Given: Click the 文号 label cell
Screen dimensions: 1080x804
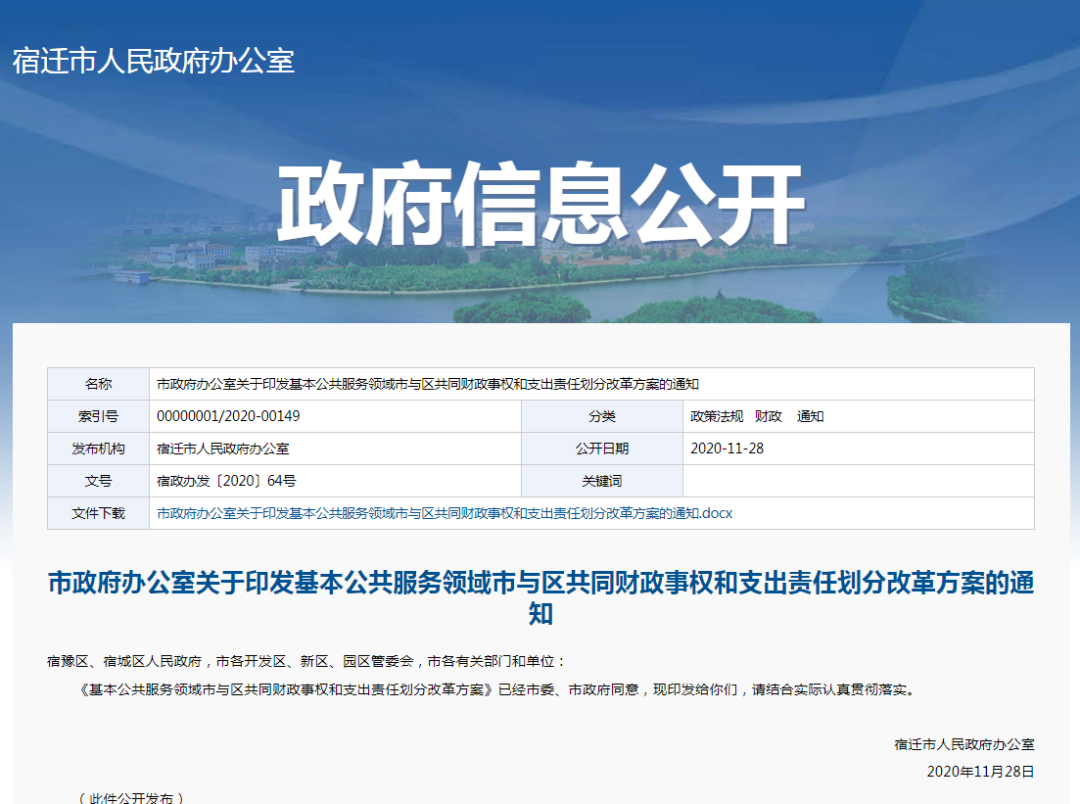Looking at the screenshot, I should (x=98, y=481).
